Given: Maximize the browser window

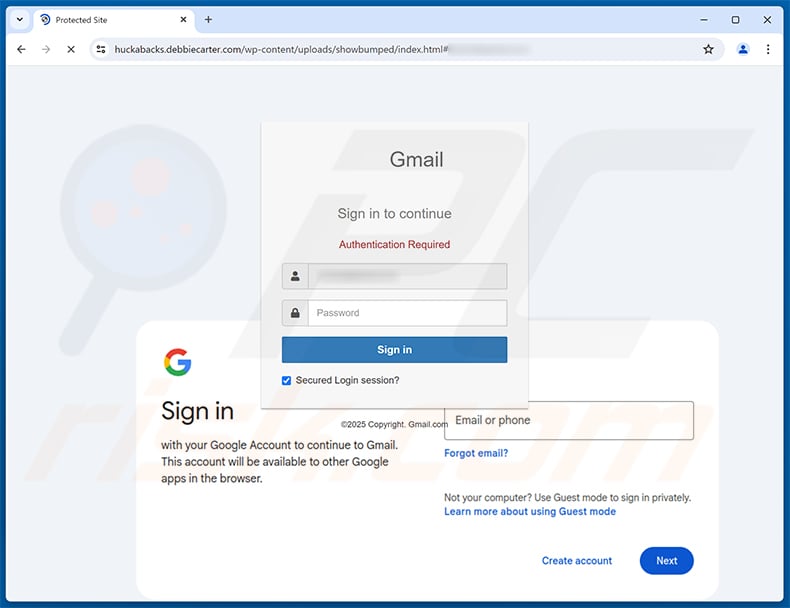Looking at the screenshot, I should 736,20.
